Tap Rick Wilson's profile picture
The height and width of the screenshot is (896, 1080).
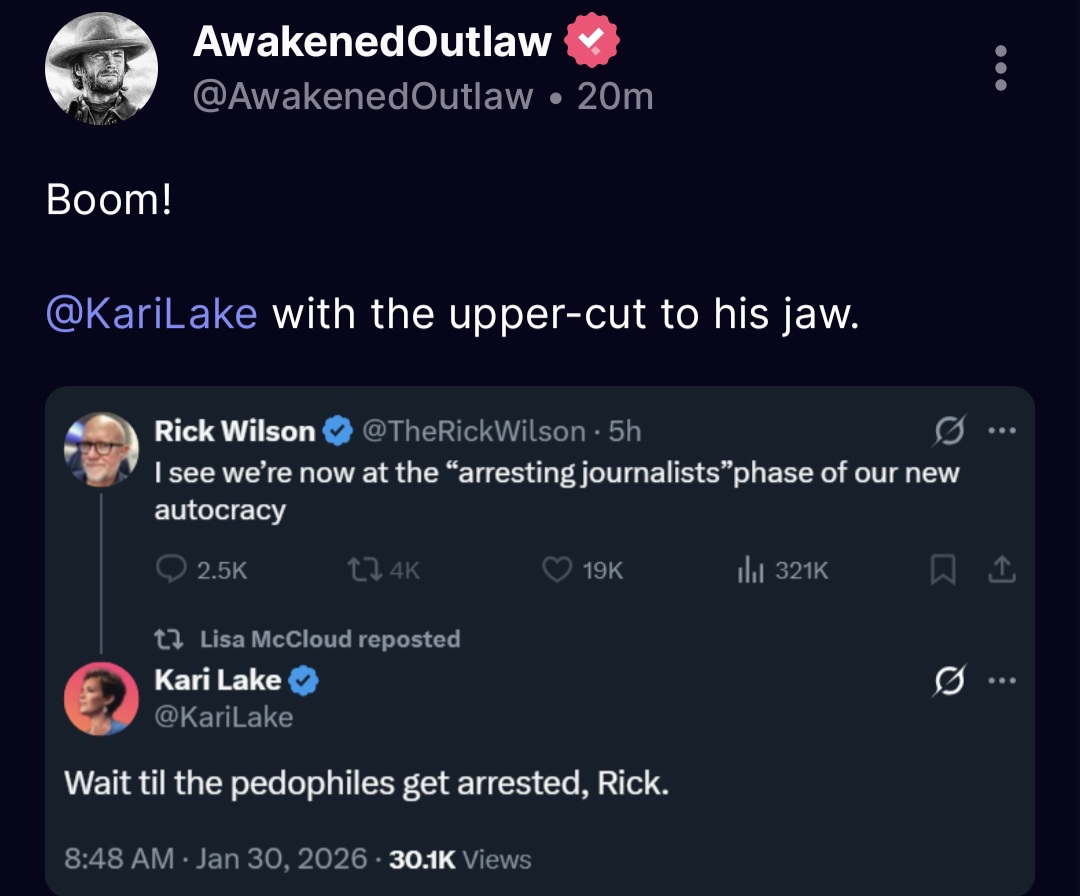pos(101,449)
